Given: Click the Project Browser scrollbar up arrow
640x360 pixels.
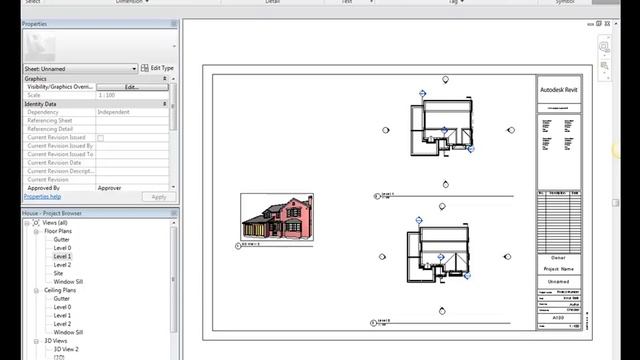Looking at the screenshot, I should coord(173,223).
